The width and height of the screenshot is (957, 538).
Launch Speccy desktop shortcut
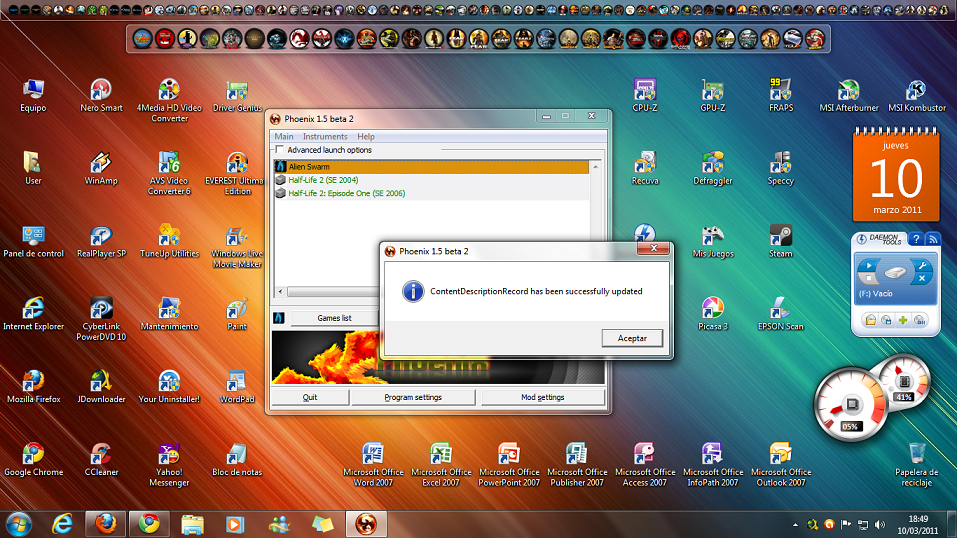pyautogui.click(x=781, y=169)
